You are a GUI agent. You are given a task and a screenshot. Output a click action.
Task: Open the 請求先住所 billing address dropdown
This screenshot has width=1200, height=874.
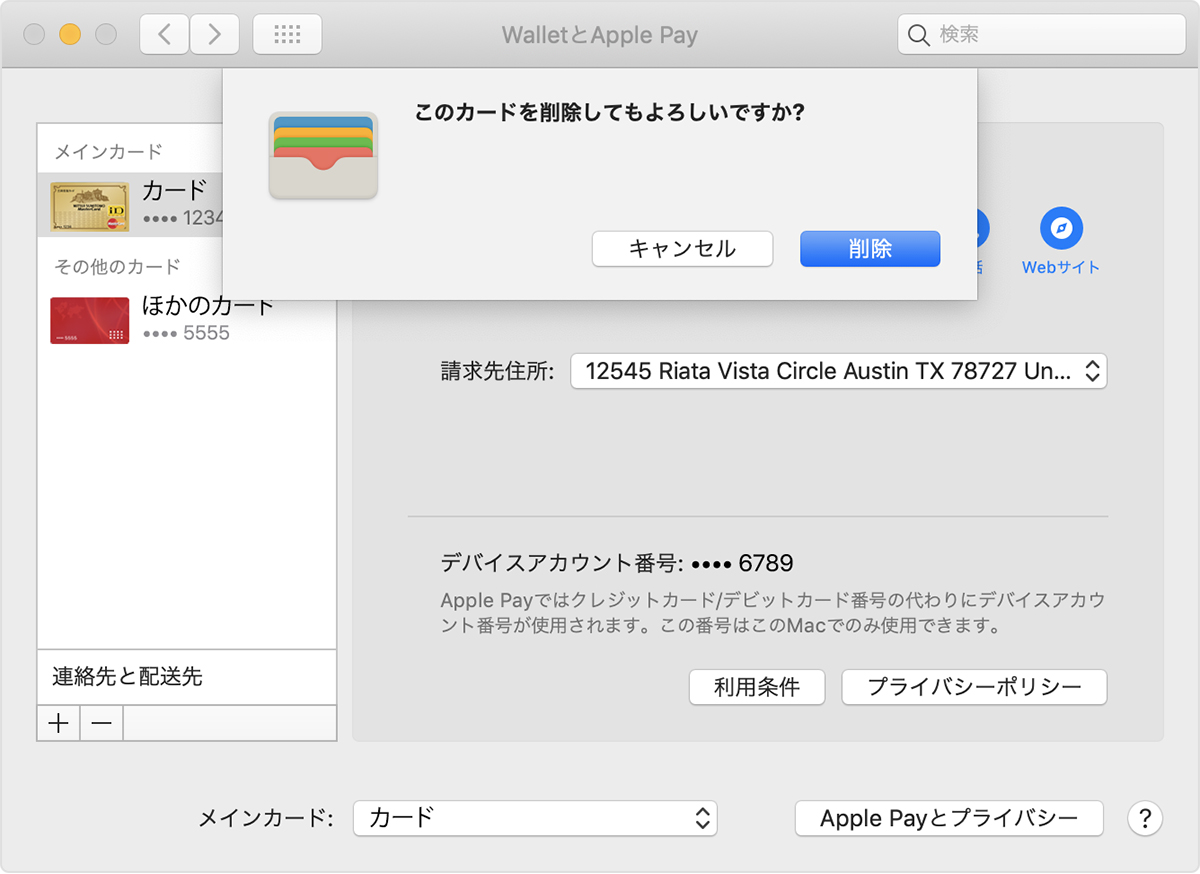tap(838, 371)
